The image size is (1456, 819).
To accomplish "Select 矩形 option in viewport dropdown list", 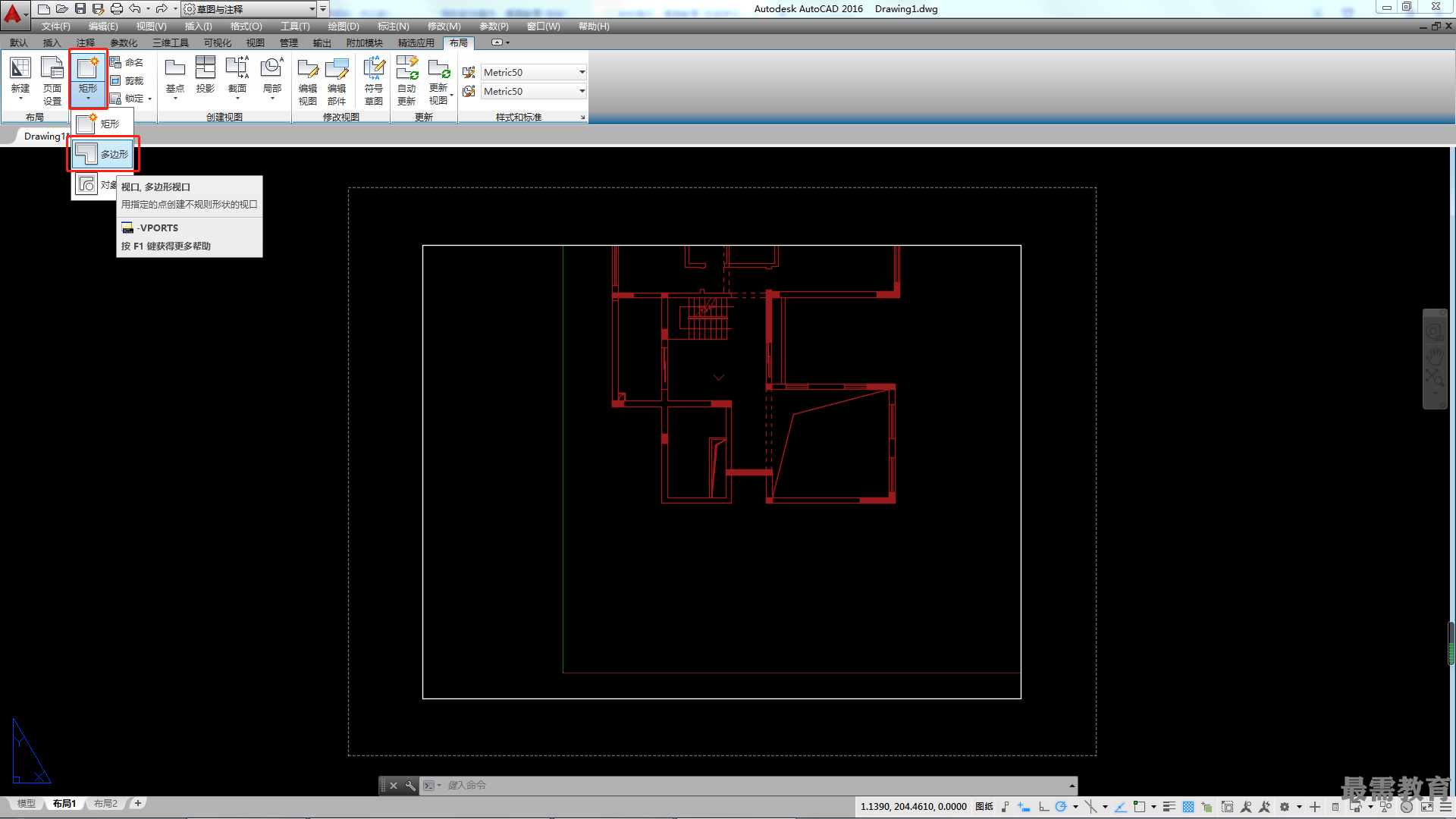I will (102, 124).
